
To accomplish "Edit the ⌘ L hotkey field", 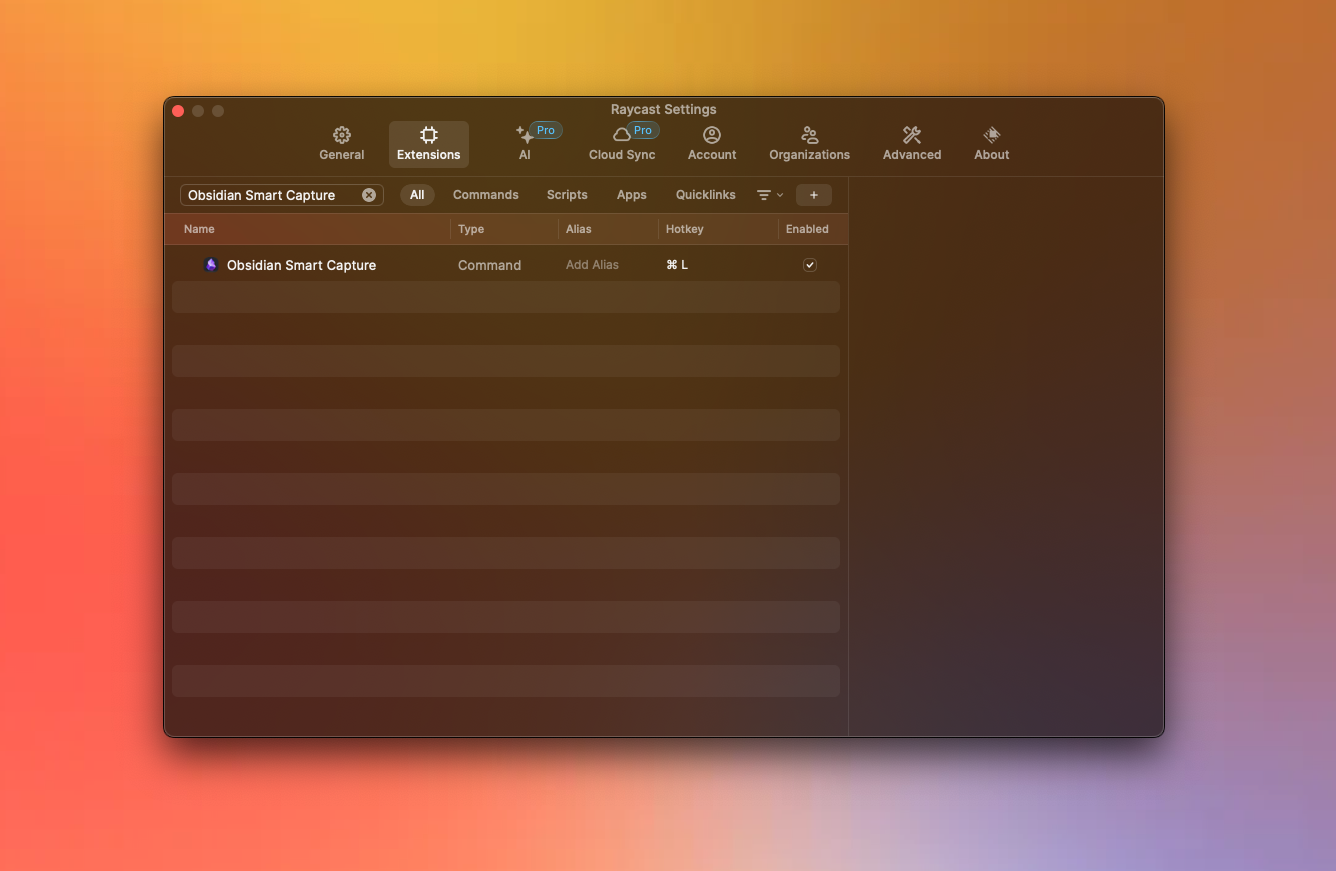I will pos(677,265).
